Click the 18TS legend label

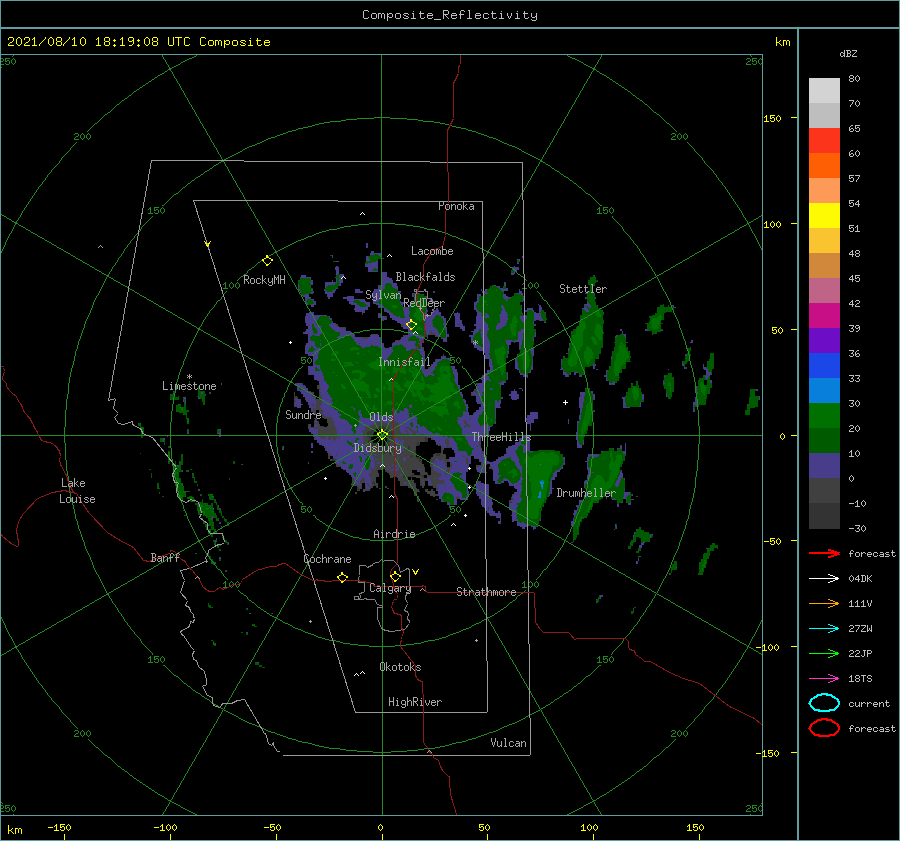860,679
